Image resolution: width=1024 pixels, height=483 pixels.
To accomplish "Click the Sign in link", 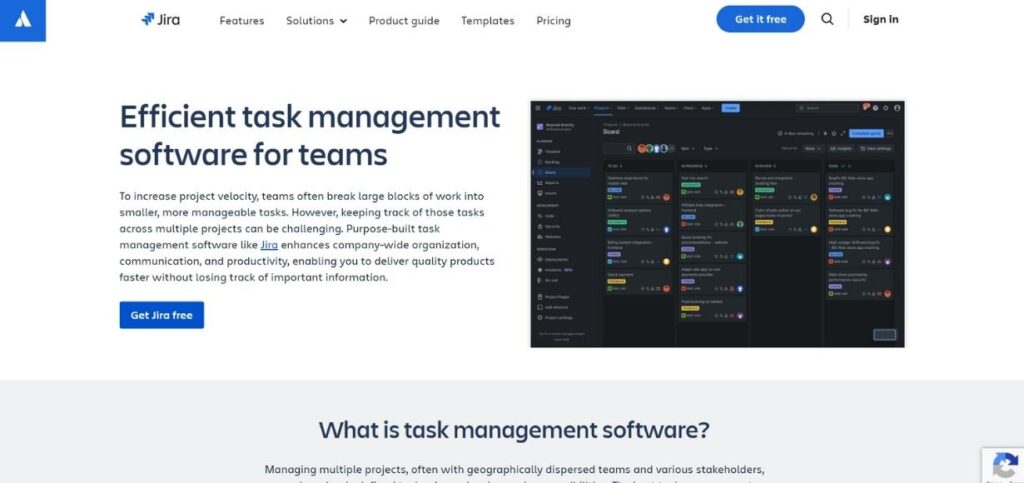I will pyautogui.click(x=880, y=20).
